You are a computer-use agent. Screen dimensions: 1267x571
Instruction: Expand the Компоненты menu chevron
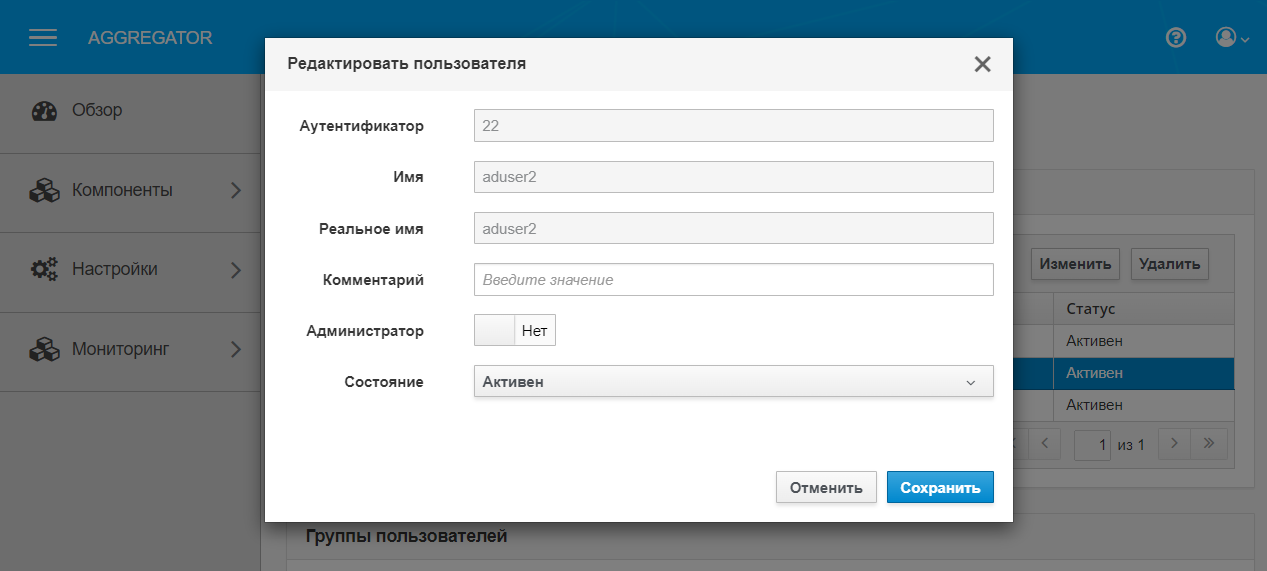236,190
